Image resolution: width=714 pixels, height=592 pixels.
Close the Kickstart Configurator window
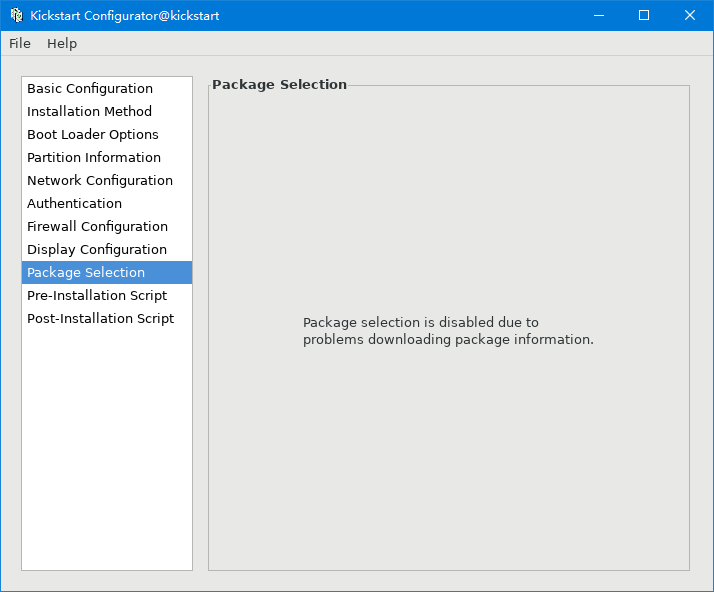pyautogui.click(x=690, y=15)
